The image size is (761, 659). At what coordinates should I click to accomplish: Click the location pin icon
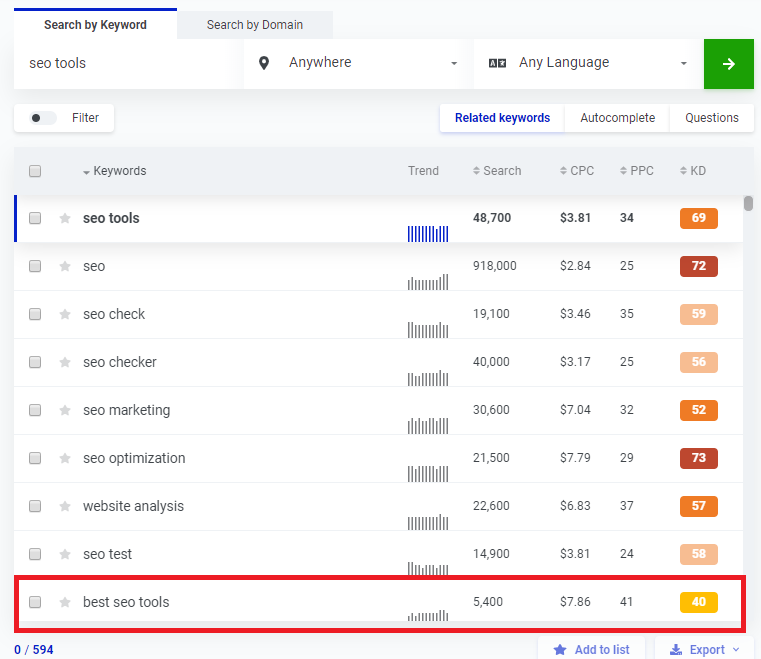click(x=264, y=63)
